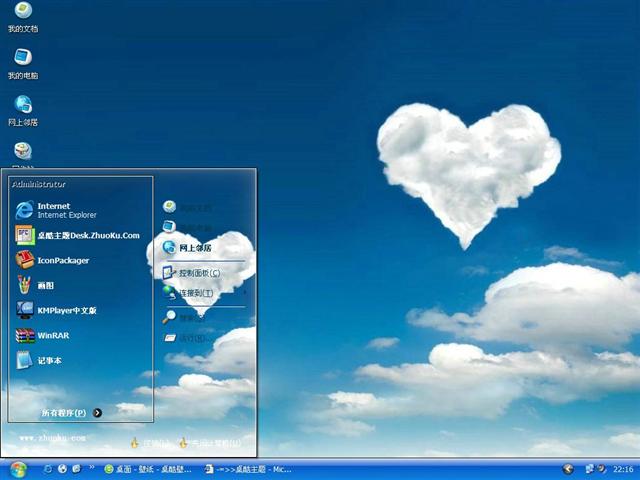
Task: Expand hidden tray icons arrow
Action: coord(568,469)
